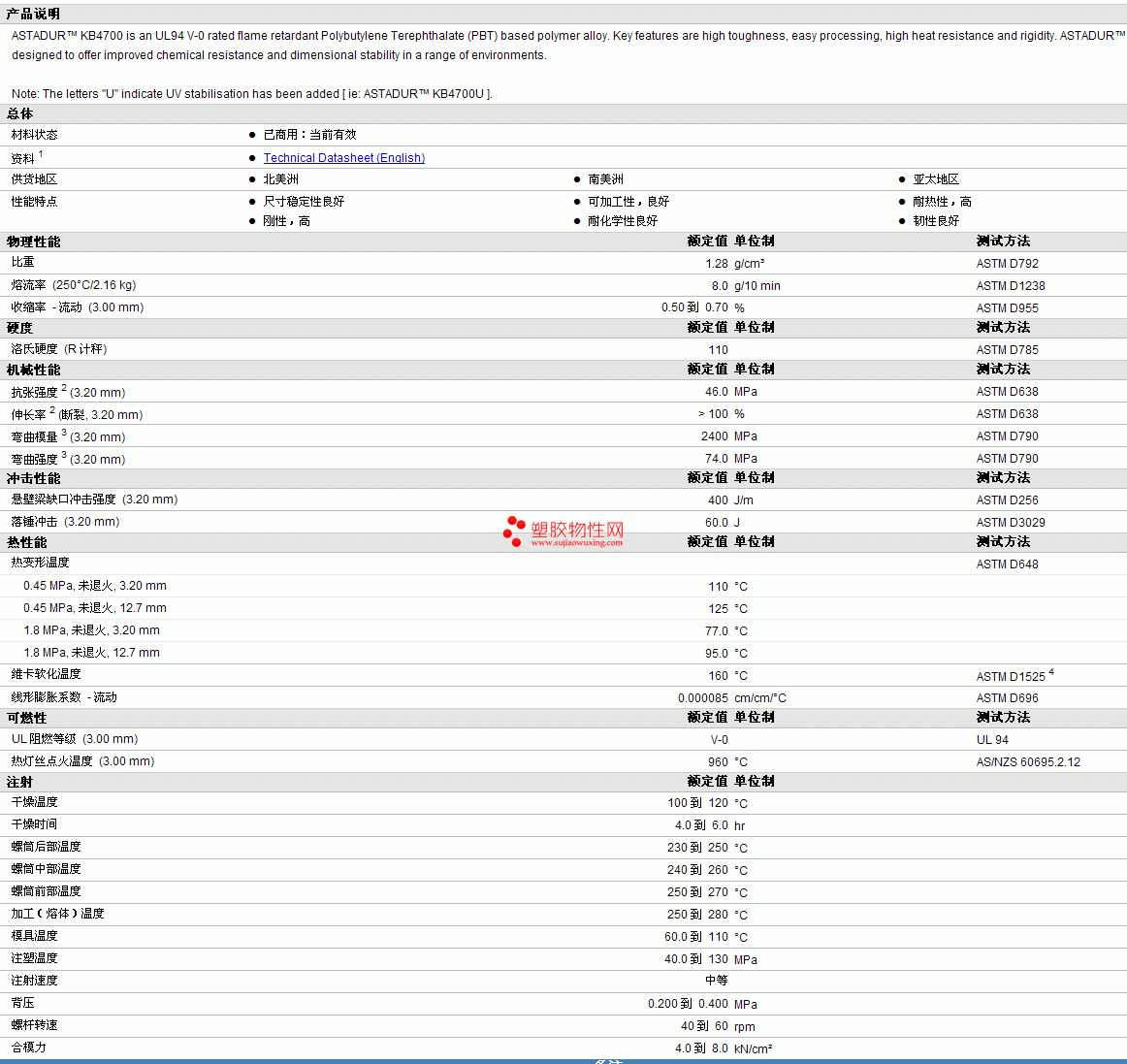
Task: Select the 抗张强度 value 46.0
Action: 716,392
